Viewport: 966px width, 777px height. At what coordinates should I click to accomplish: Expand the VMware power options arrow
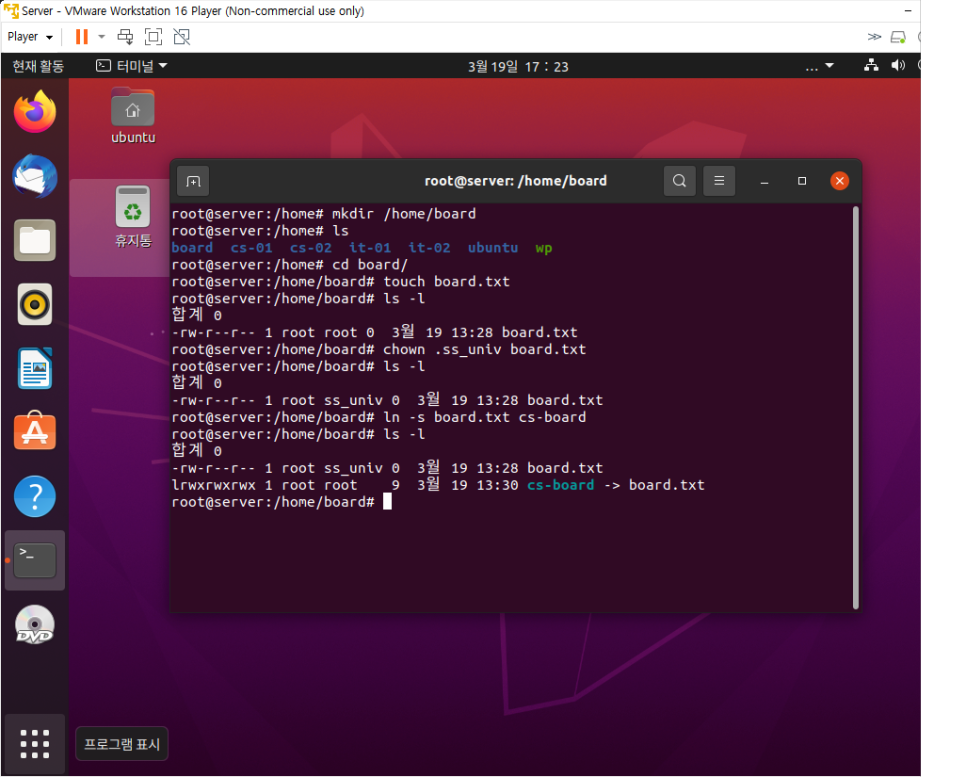[102, 37]
